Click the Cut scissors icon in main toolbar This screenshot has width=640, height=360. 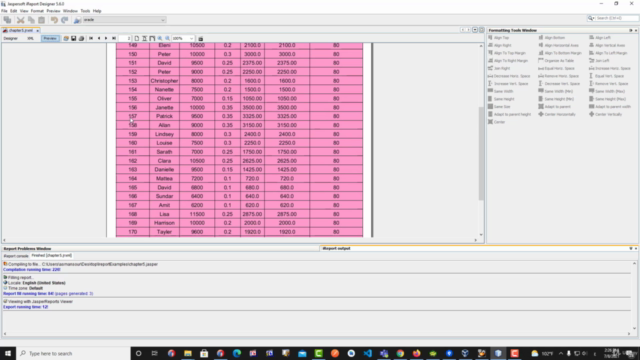[20, 20]
